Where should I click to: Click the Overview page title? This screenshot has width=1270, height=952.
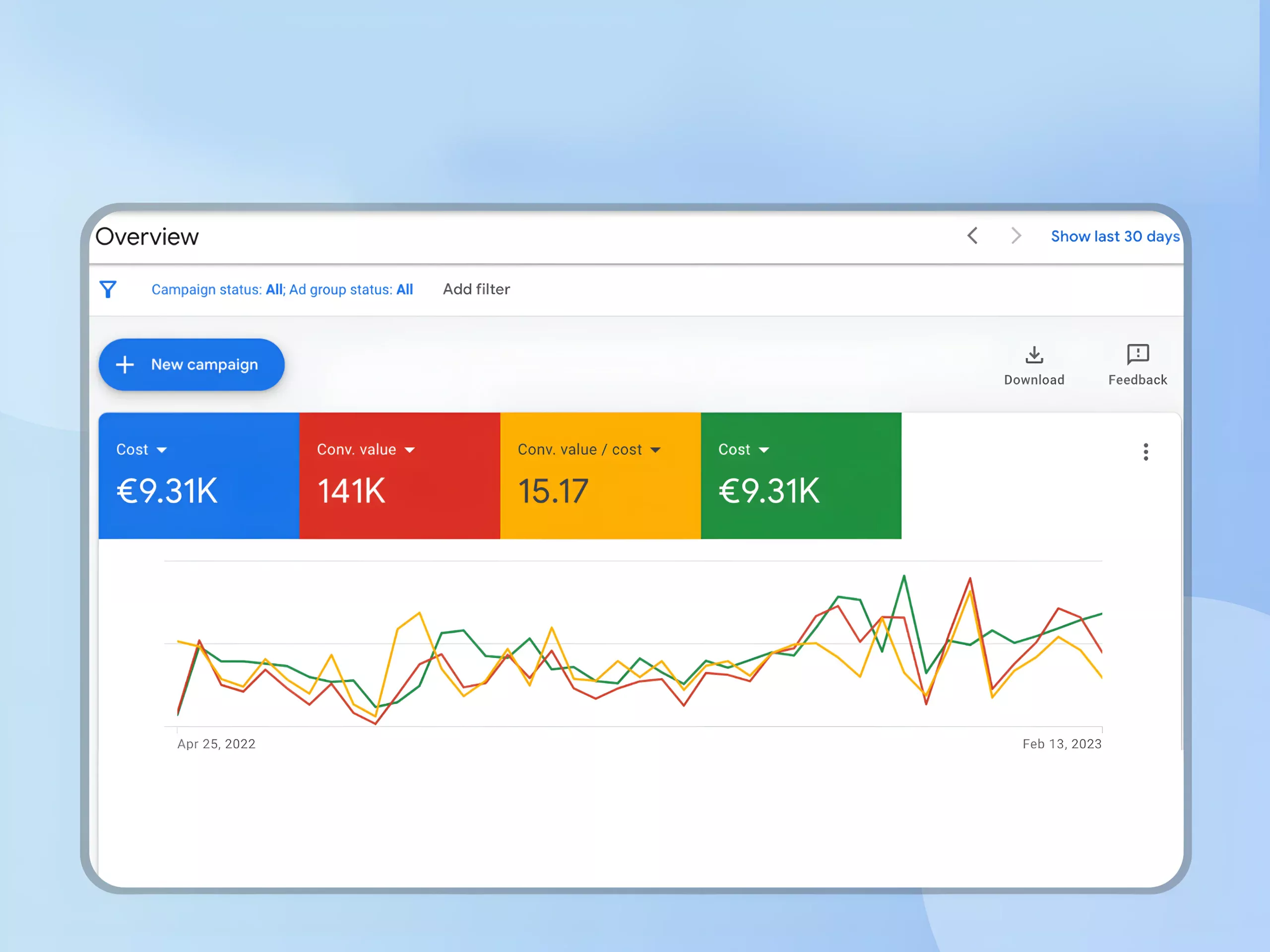147,237
